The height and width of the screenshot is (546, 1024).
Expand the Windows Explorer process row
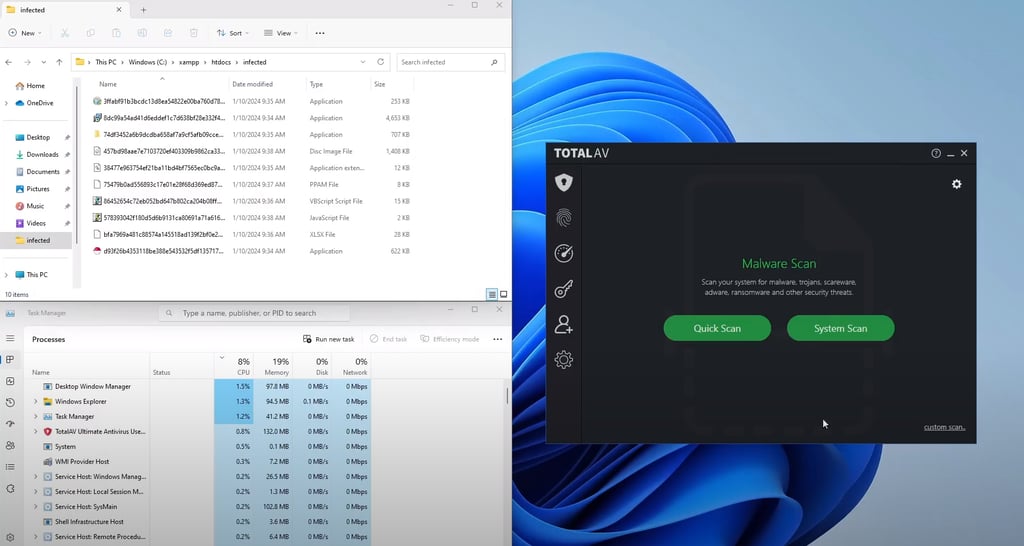pos(36,402)
